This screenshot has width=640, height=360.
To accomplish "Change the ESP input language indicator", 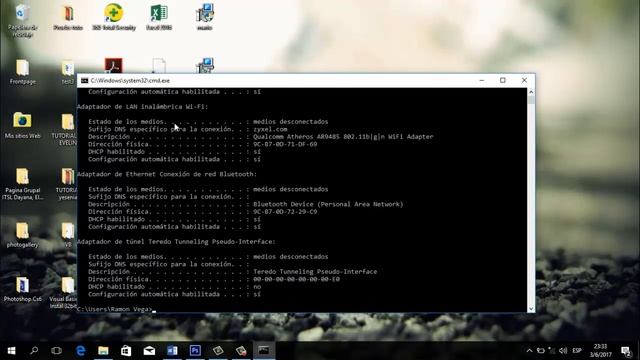I will [577, 351].
